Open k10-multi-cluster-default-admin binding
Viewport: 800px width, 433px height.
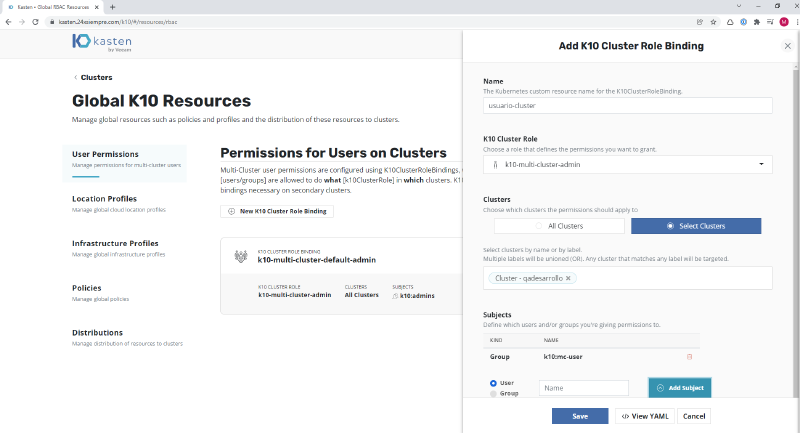tap(316, 260)
